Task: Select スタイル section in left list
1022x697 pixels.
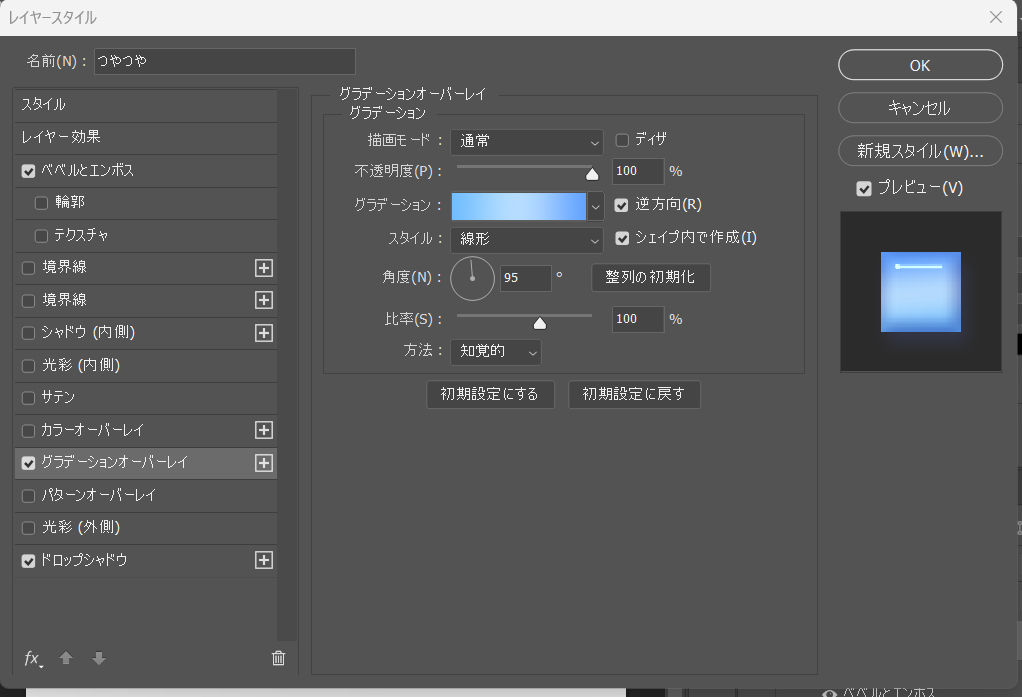Action: 146,105
